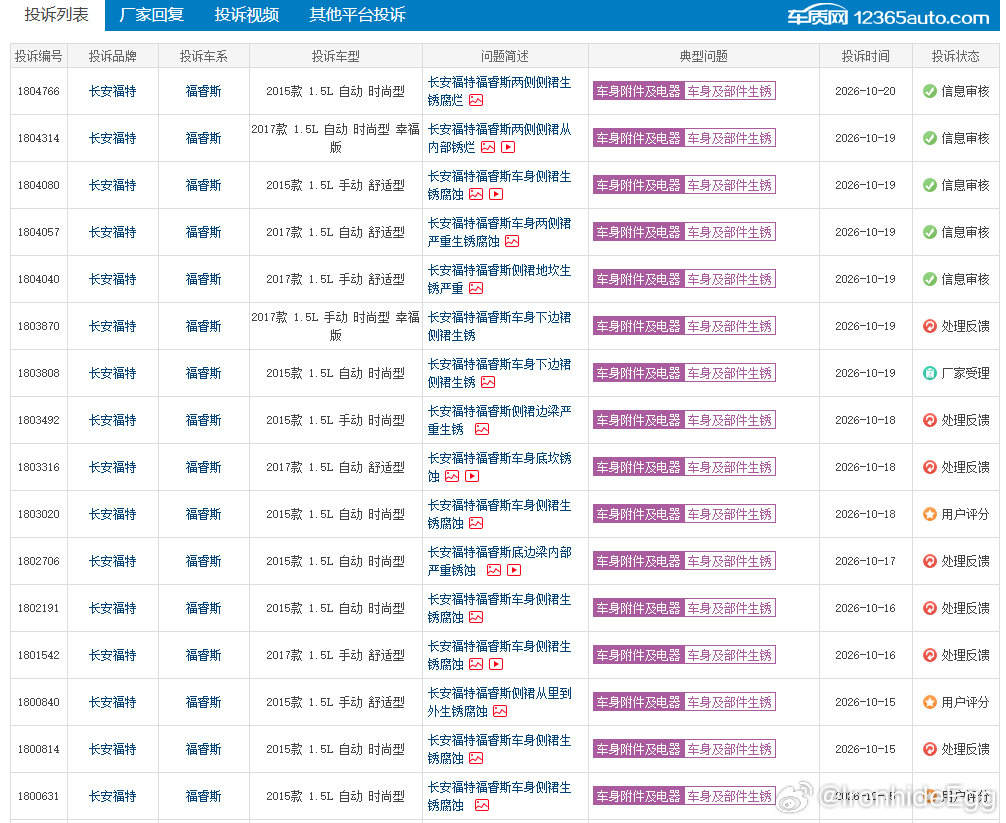
Task: Click the green 信息审核 status icon for 1804766
Action: coord(930,91)
